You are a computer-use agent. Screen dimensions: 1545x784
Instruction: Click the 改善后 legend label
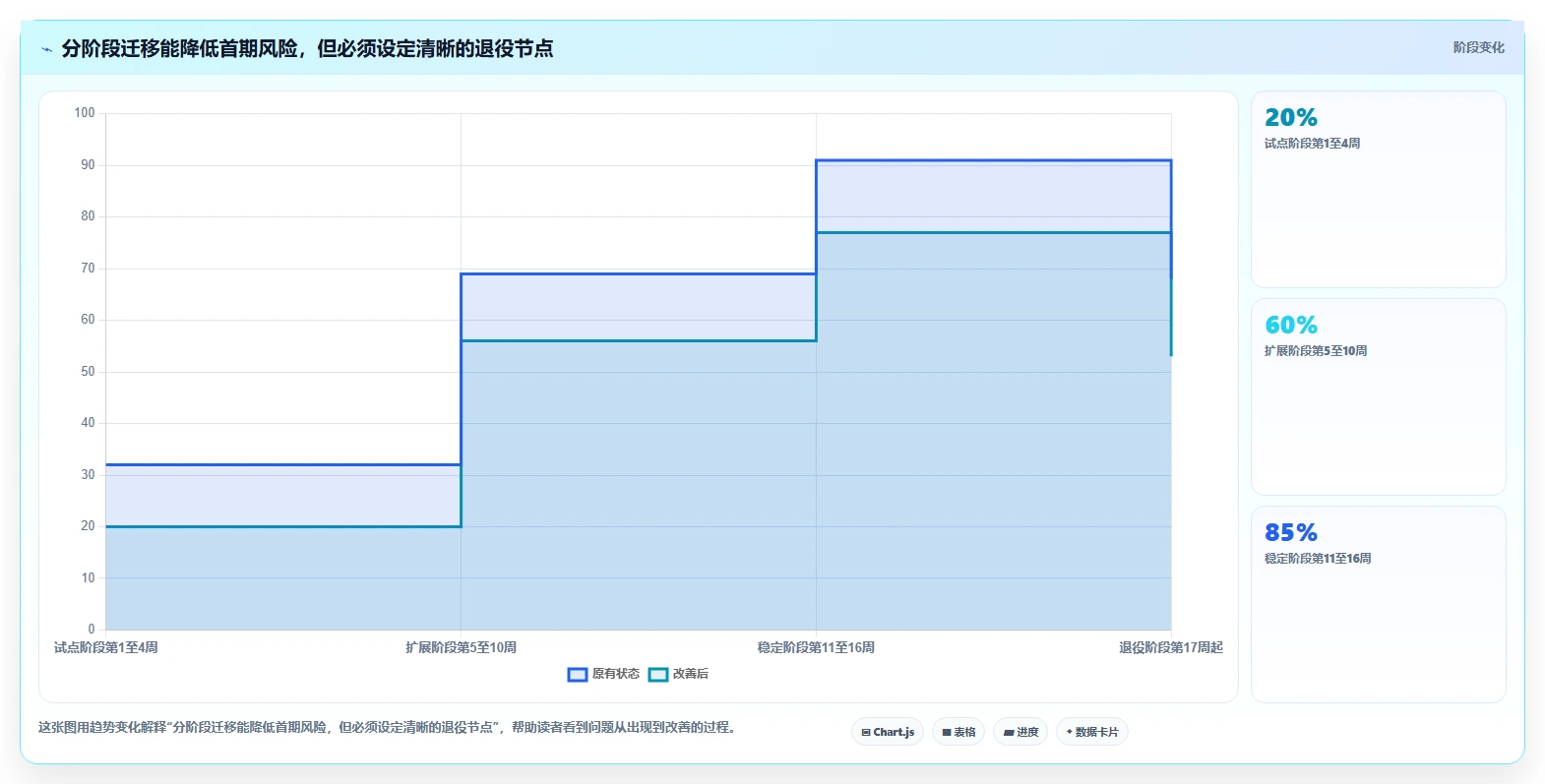691,674
